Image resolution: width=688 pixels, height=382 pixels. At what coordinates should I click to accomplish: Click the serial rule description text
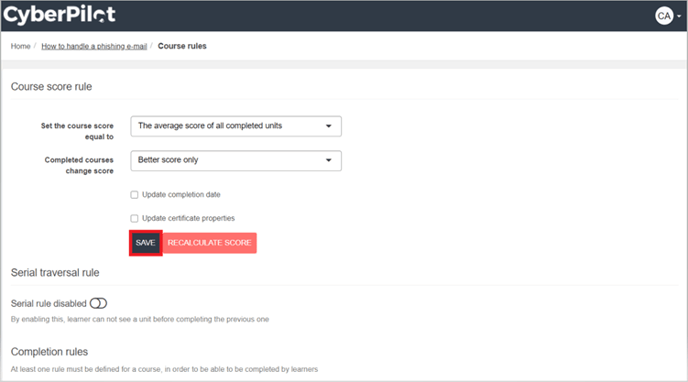(140, 319)
